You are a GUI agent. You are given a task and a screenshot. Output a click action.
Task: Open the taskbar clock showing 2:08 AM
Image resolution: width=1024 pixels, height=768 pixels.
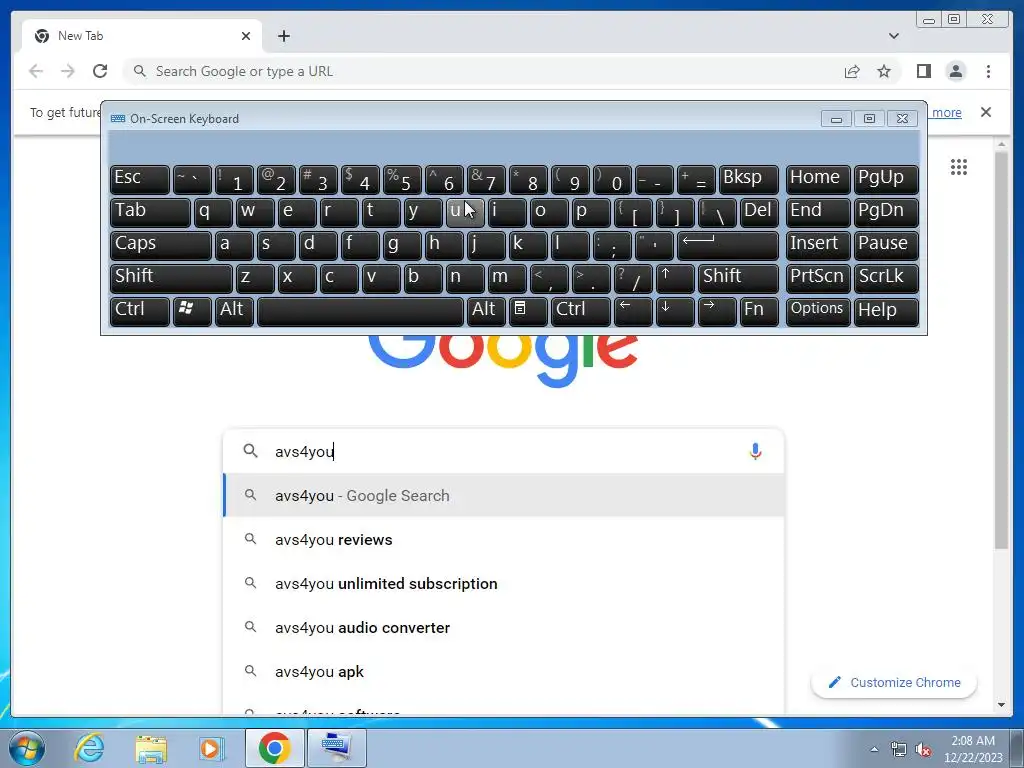(x=973, y=749)
